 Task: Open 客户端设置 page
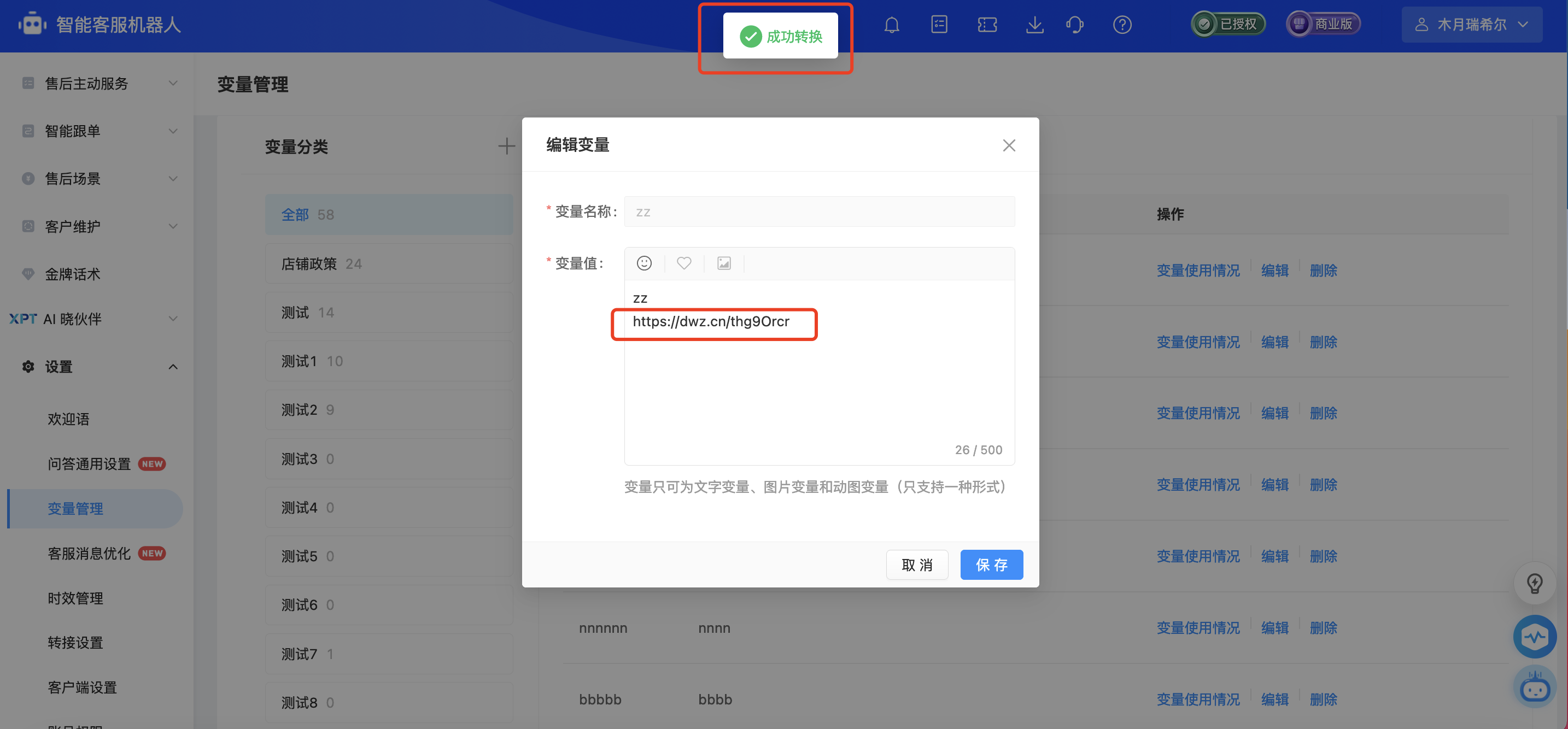(x=82, y=687)
